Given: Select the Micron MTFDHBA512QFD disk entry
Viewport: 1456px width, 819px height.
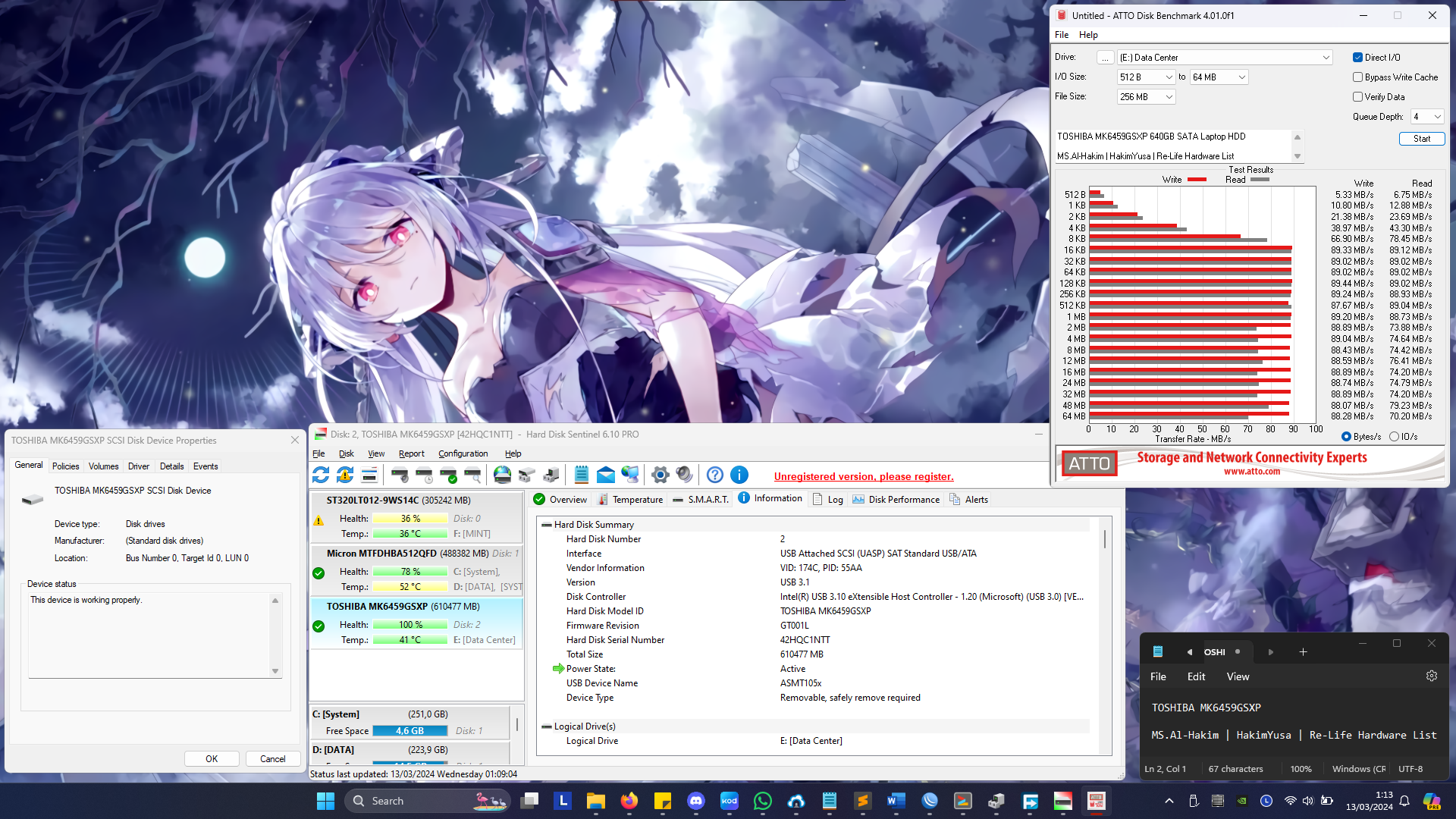Looking at the screenshot, I should tap(416, 570).
